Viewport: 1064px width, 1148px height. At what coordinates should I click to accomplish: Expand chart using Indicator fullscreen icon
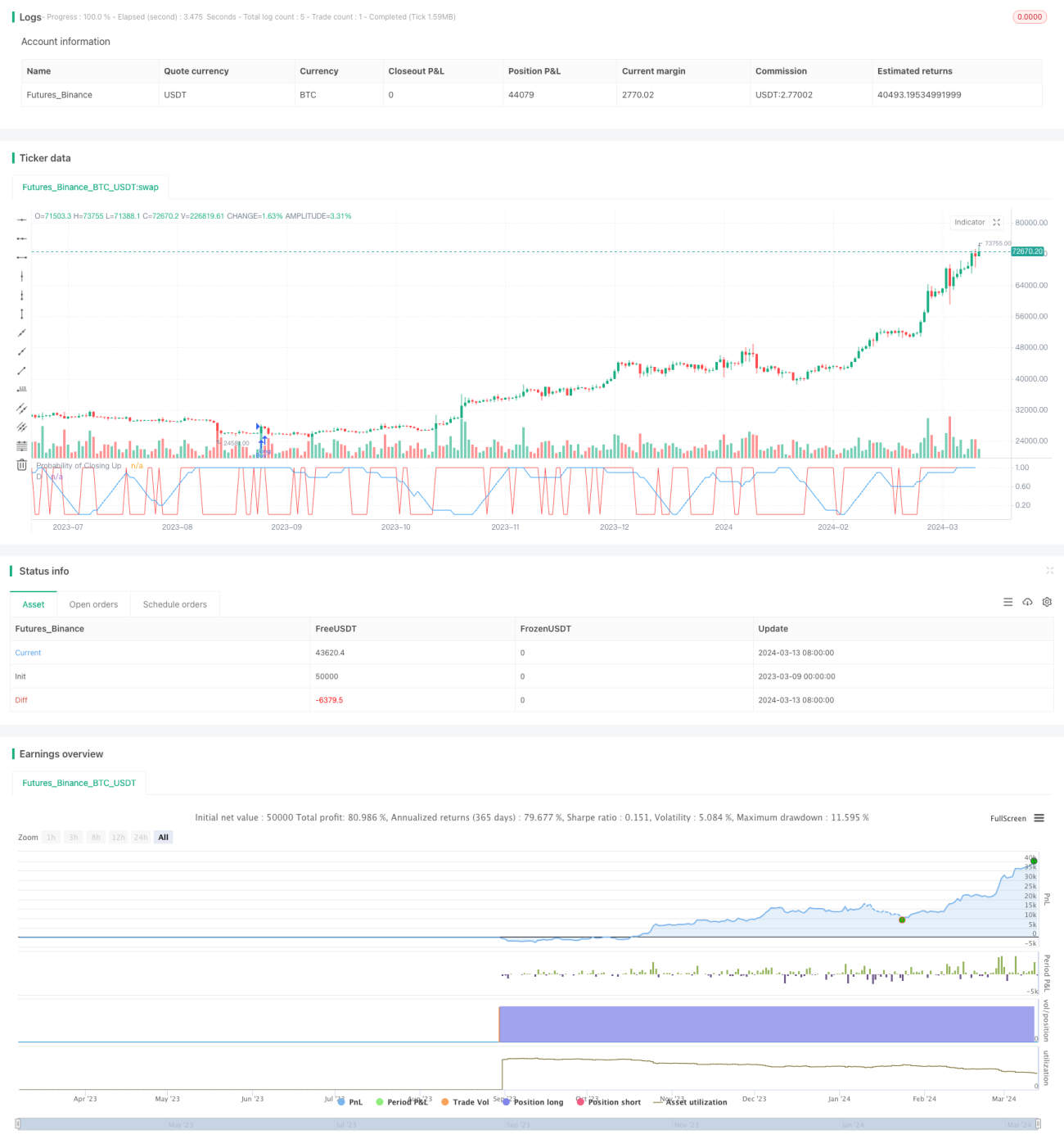(996, 223)
